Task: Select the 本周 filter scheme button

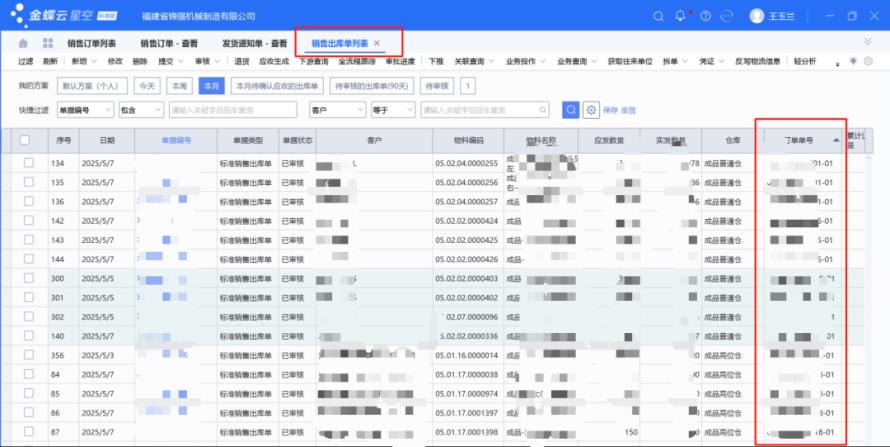Action: click(178, 85)
